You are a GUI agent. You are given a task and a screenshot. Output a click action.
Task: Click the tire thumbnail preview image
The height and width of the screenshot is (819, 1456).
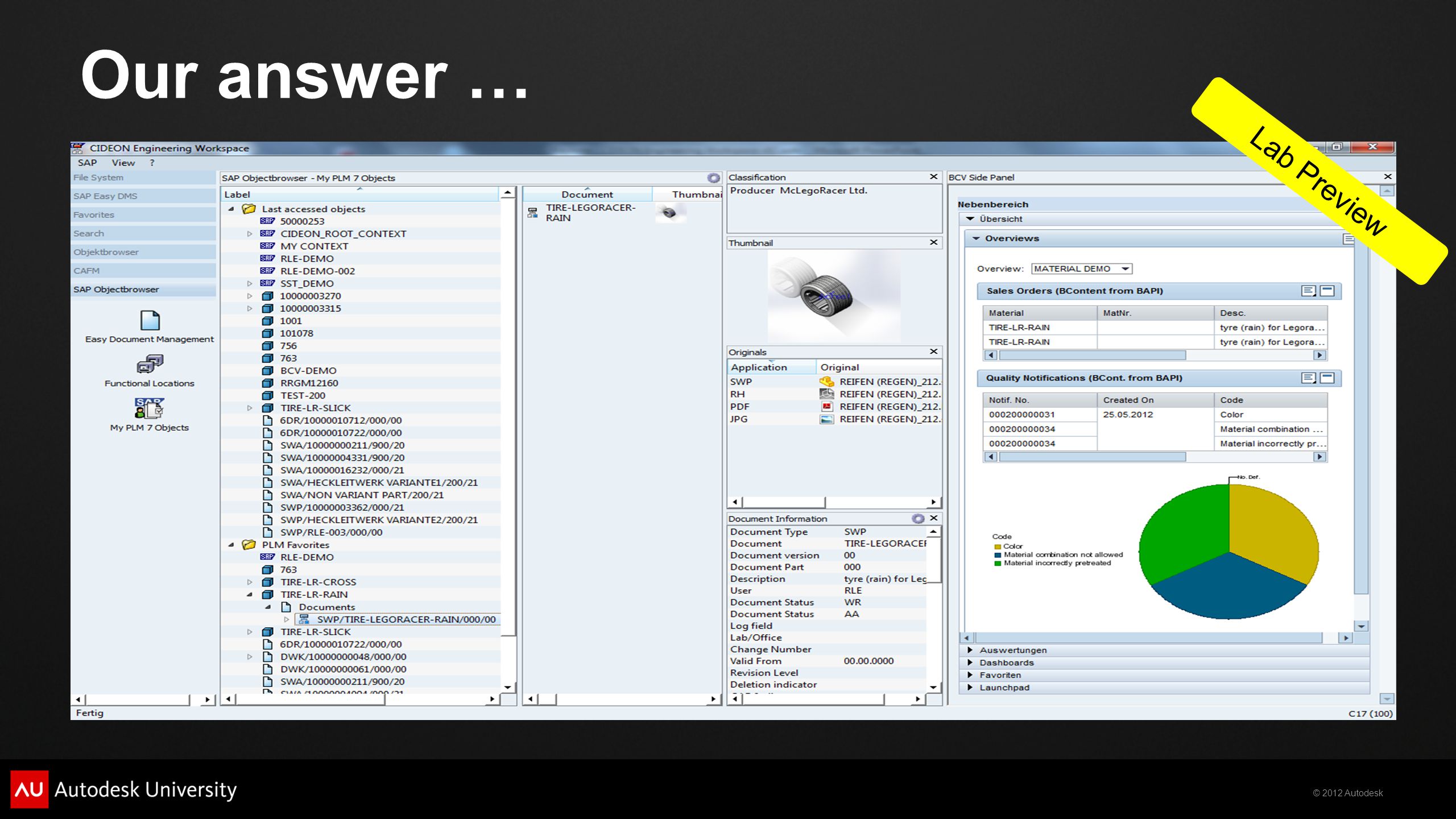[x=833, y=296]
